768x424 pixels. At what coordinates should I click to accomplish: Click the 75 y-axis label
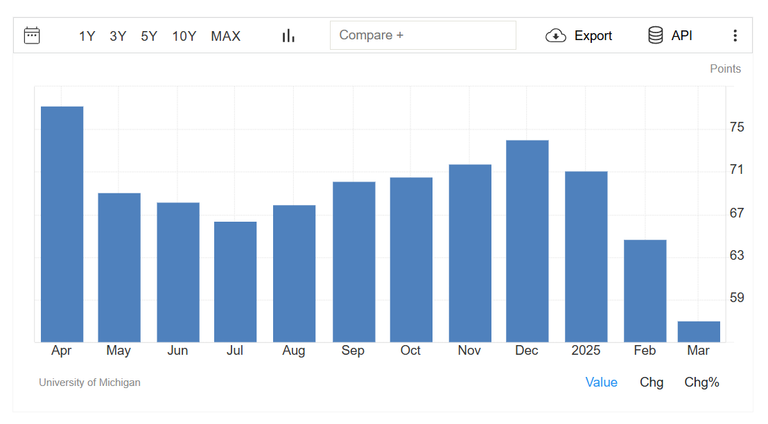737,127
